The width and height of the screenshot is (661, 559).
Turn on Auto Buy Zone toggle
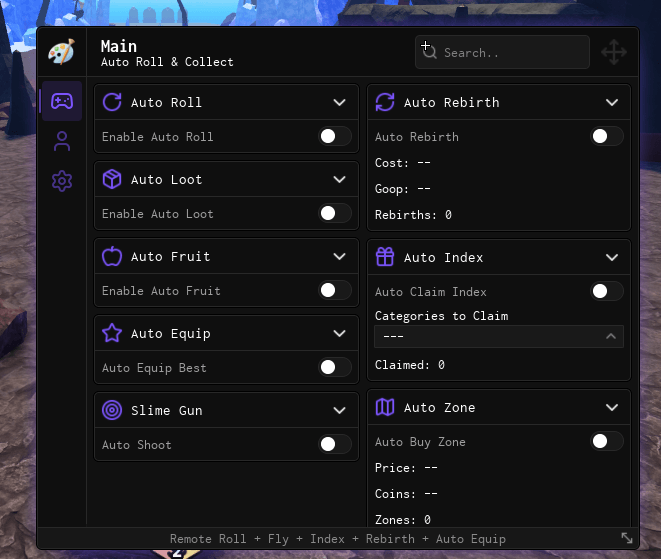(x=607, y=441)
